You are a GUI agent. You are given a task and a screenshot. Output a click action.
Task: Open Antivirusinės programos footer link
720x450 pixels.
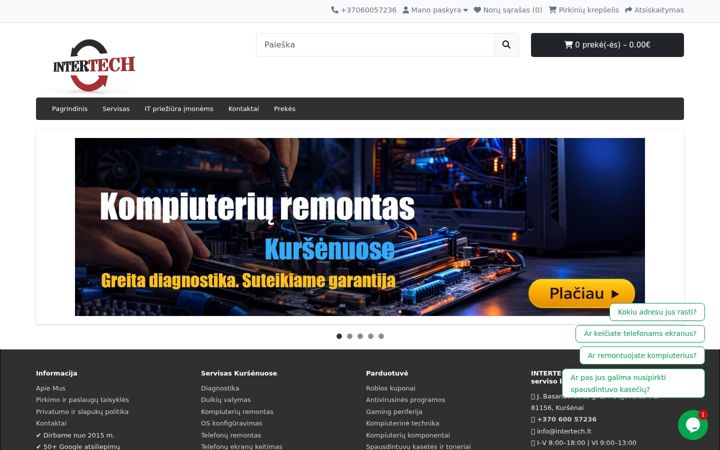[x=405, y=400]
